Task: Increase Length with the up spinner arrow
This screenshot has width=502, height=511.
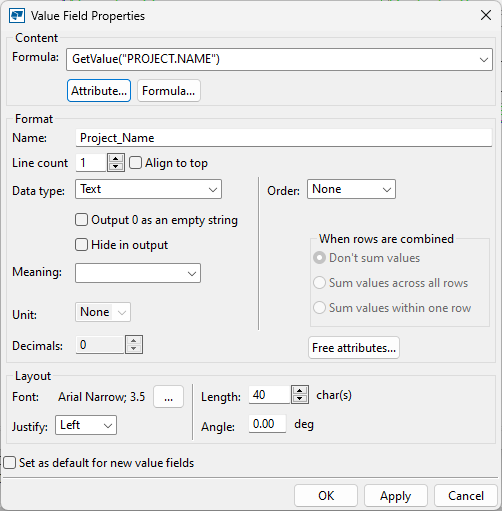Action: 300,391
